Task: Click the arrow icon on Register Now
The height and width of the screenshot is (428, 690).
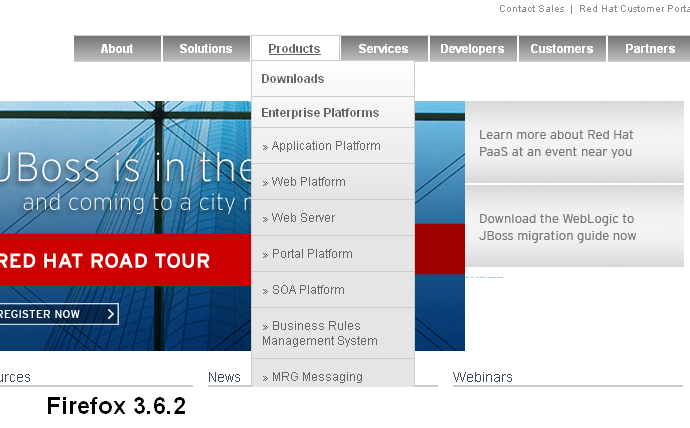Action: [110, 314]
